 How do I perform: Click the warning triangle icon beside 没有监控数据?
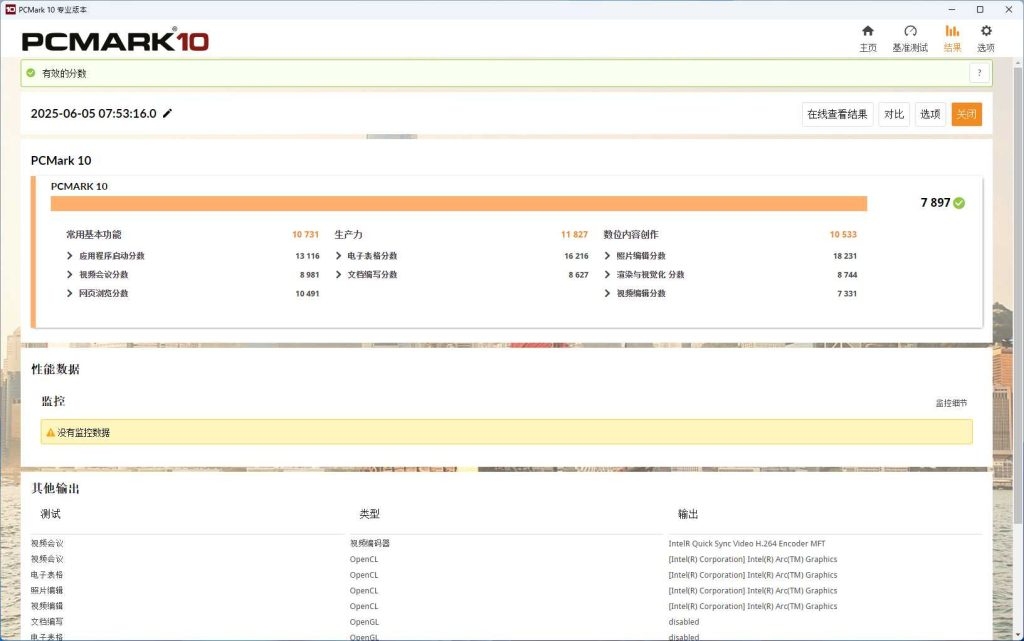50,433
